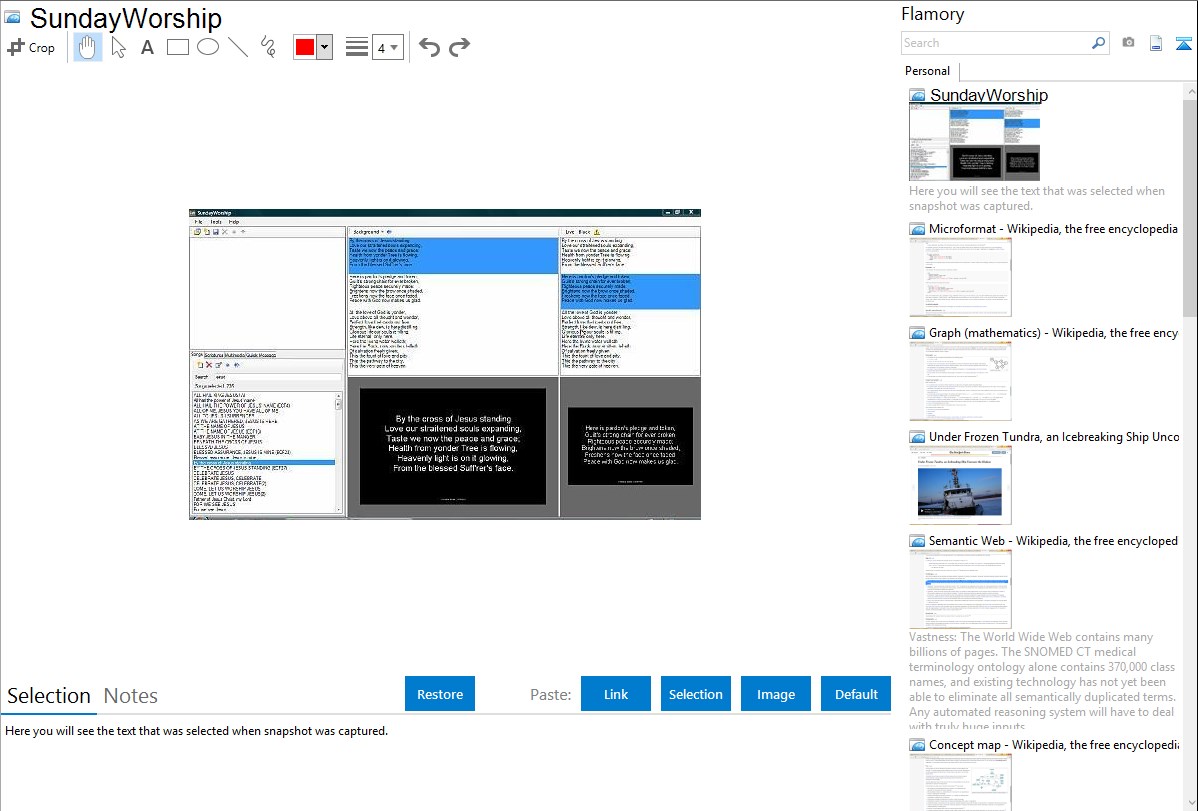Image resolution: width=1198 pixels, height=811 pixels.
Task: Select the text annotation tool
Action: (147, 47)
